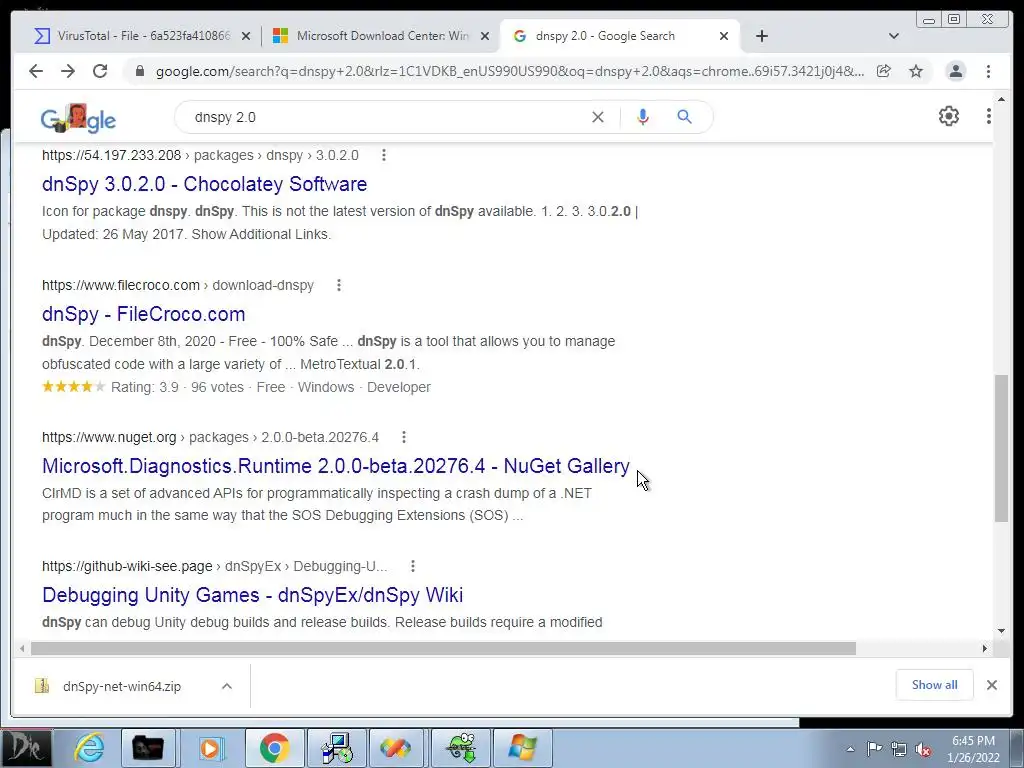
Task: Open dnSpy 3.0.2.0 - Chocolatey Software link
Action: pos(204,184)
